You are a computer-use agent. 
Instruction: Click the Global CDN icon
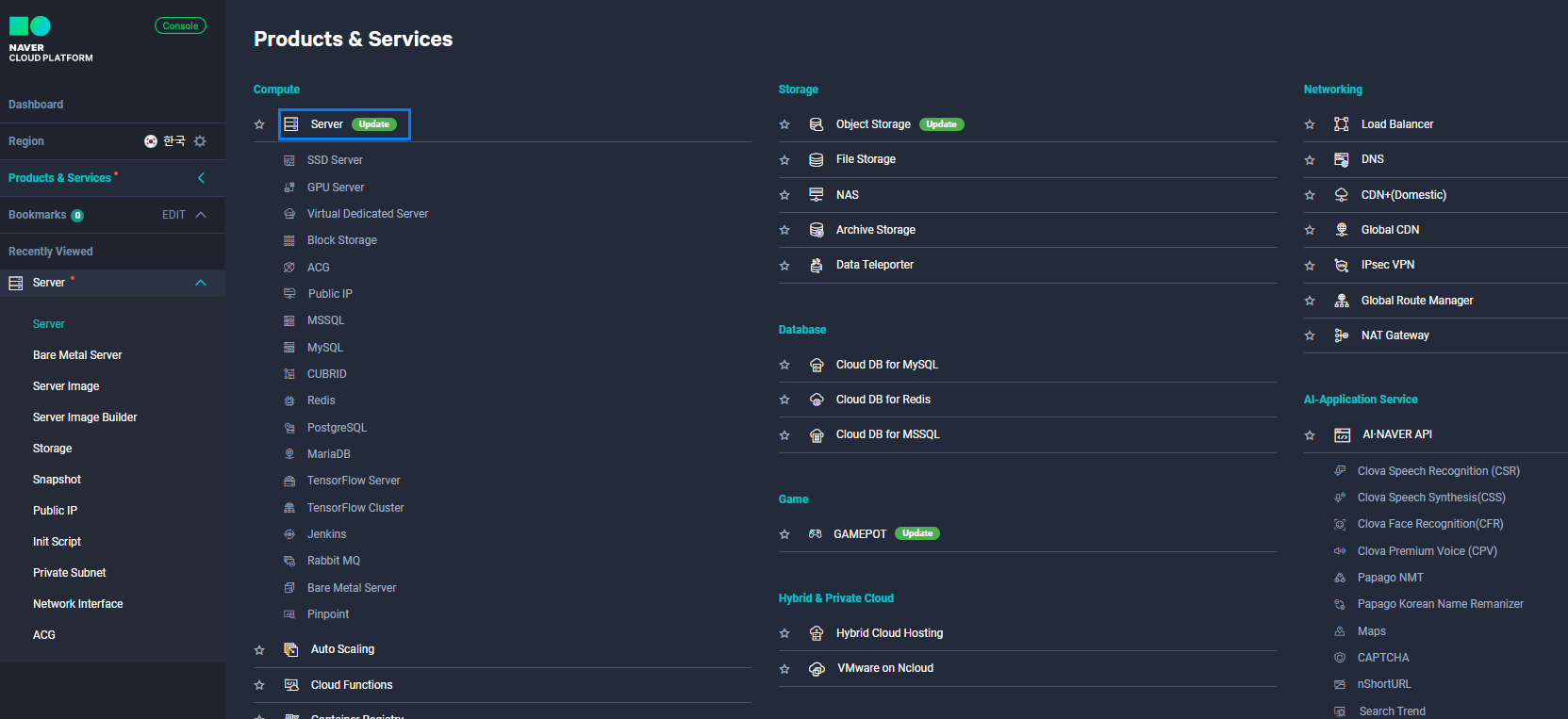click(x=1342, y=230)
